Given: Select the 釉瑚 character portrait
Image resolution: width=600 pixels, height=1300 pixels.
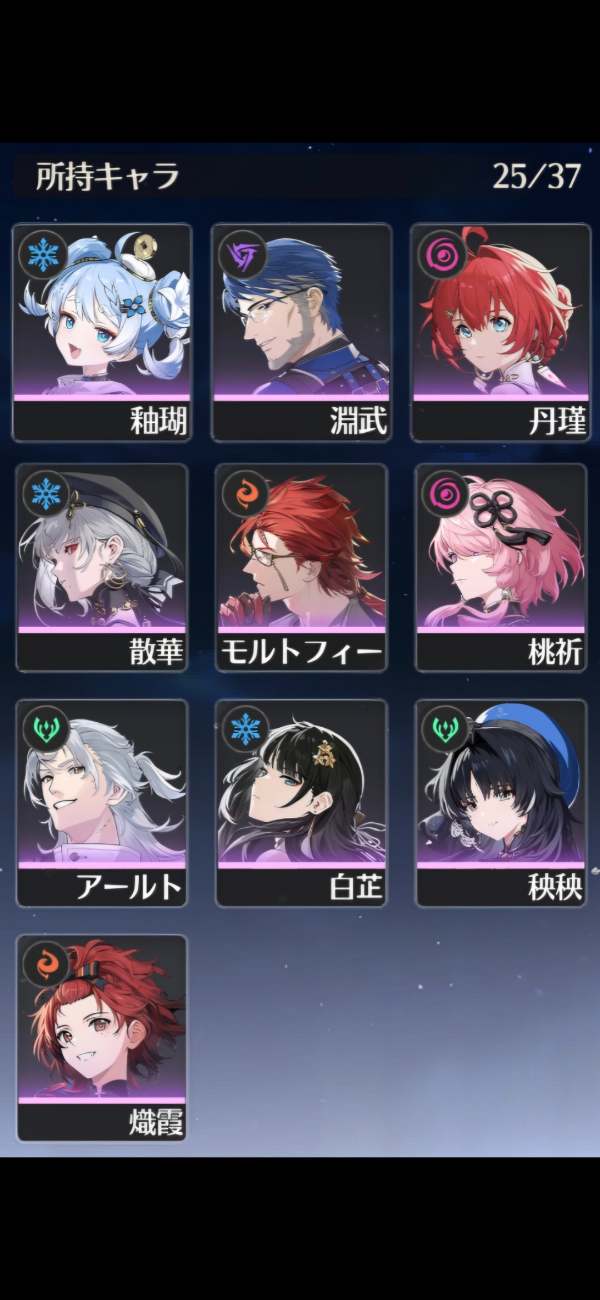Looking at the screenshot, I should 102,311.
